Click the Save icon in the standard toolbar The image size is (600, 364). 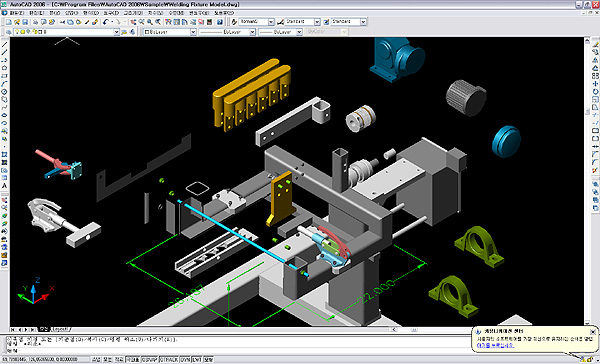click(25, 22)
